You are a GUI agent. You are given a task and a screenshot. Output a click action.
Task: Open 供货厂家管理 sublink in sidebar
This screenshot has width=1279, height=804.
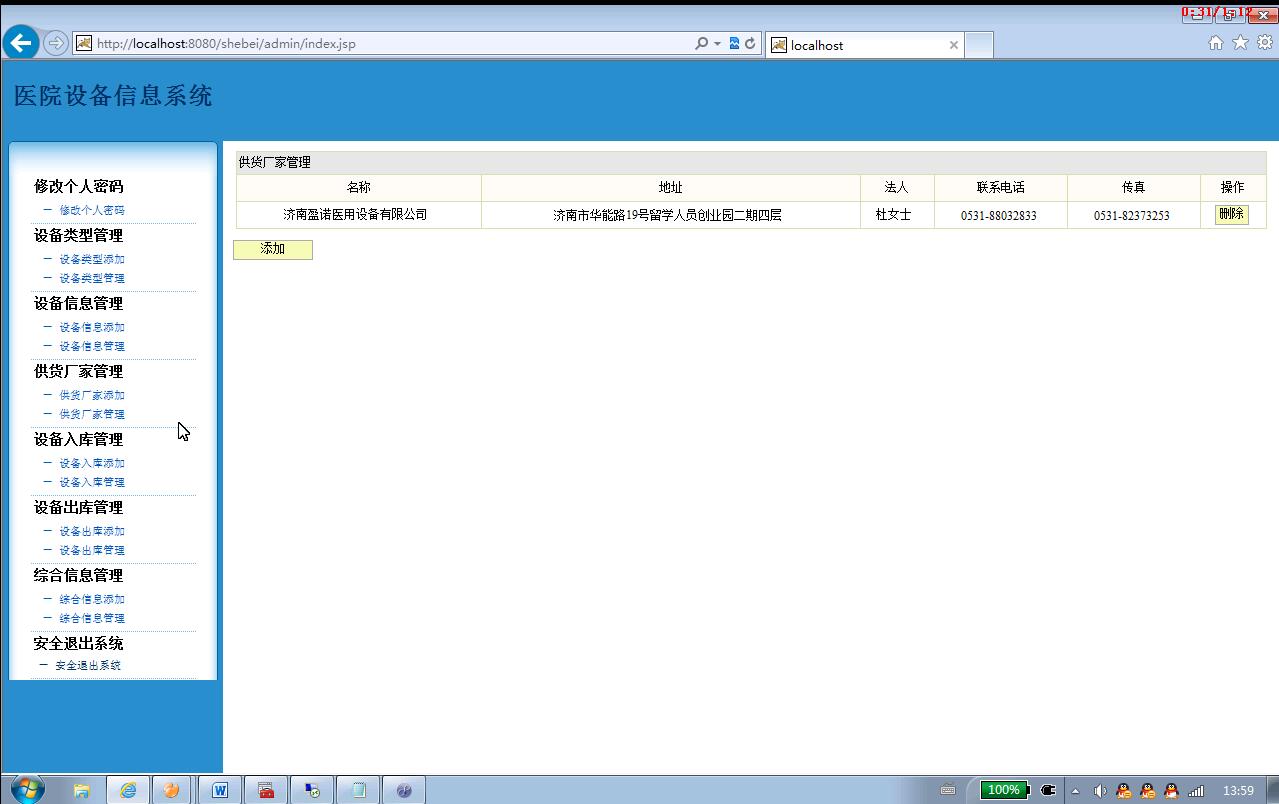point(92,414)
